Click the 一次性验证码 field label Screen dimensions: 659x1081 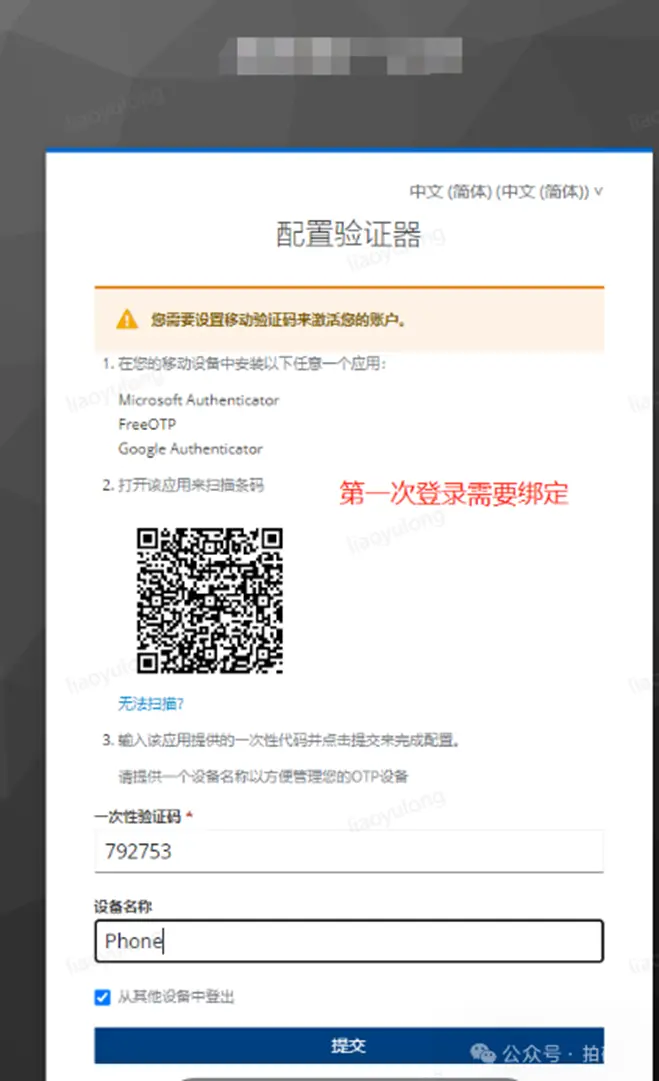click(x=138, y=816)
